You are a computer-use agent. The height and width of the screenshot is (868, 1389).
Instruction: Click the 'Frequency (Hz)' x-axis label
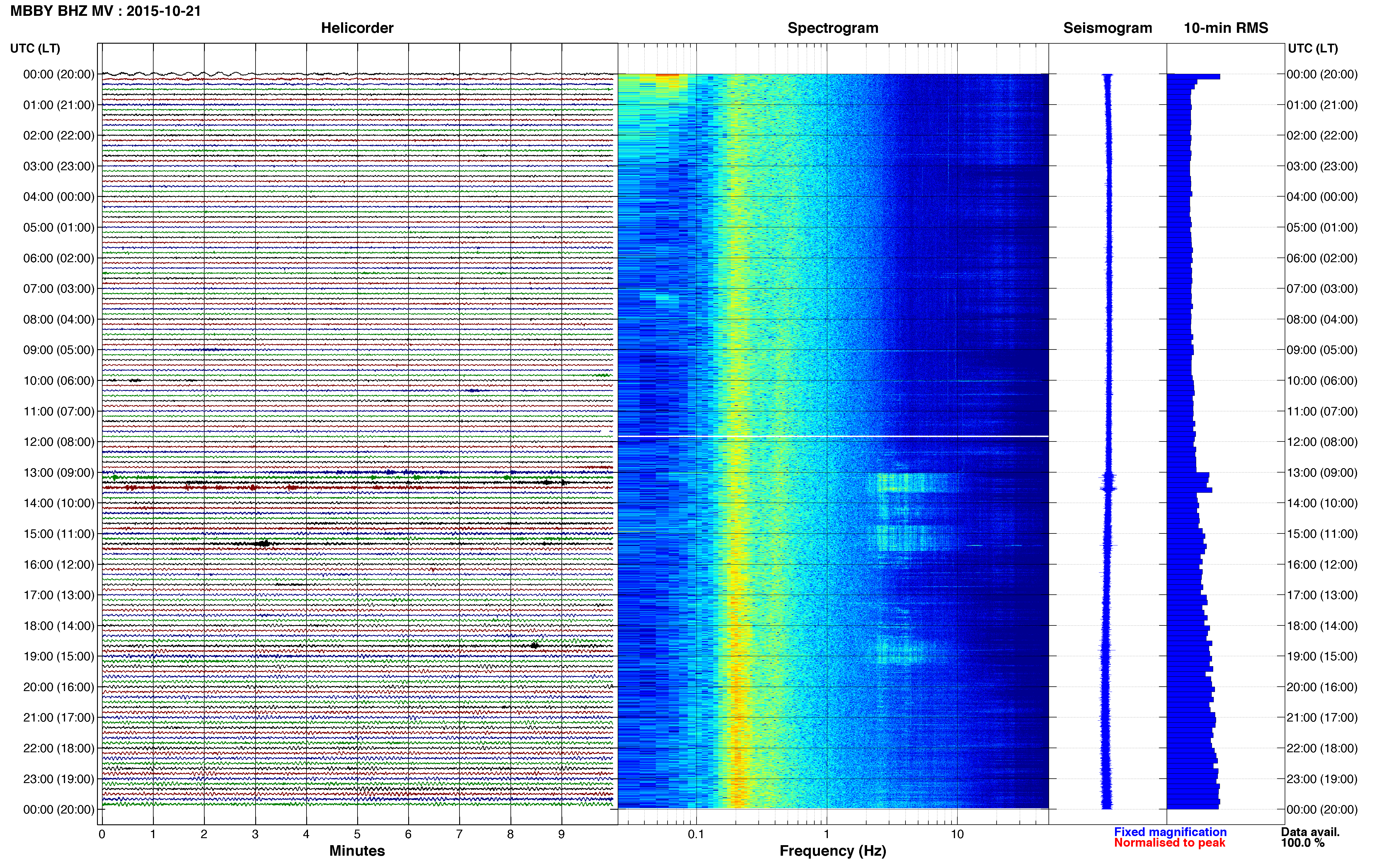coord(833,851)
